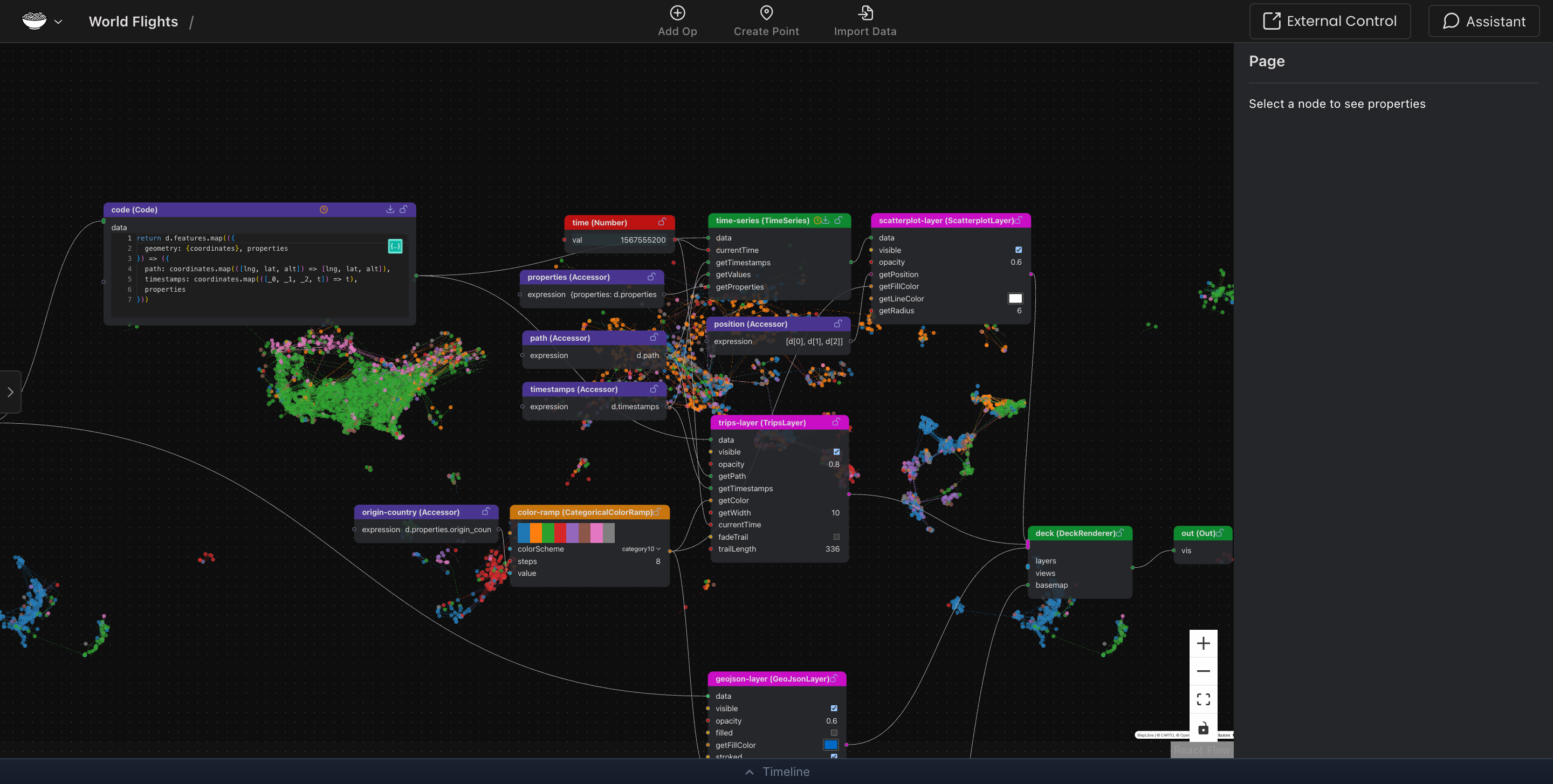
Task: Click the fit view icon
Action: [x=1202, y=699]
